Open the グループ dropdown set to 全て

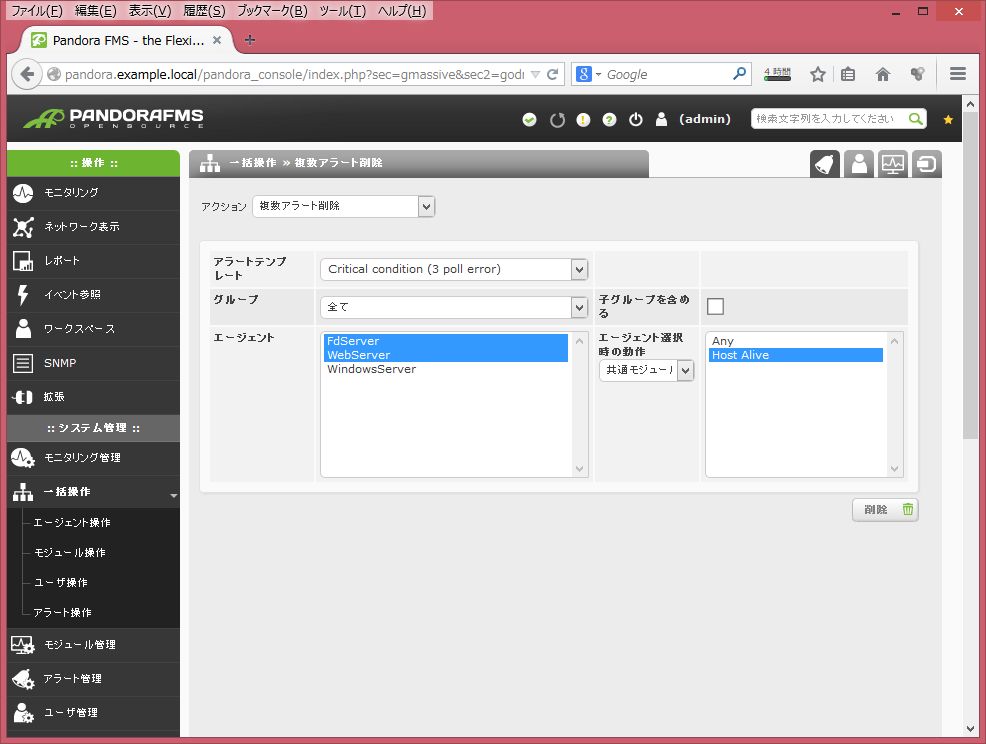pyautogui.click(x=454, y=307)
